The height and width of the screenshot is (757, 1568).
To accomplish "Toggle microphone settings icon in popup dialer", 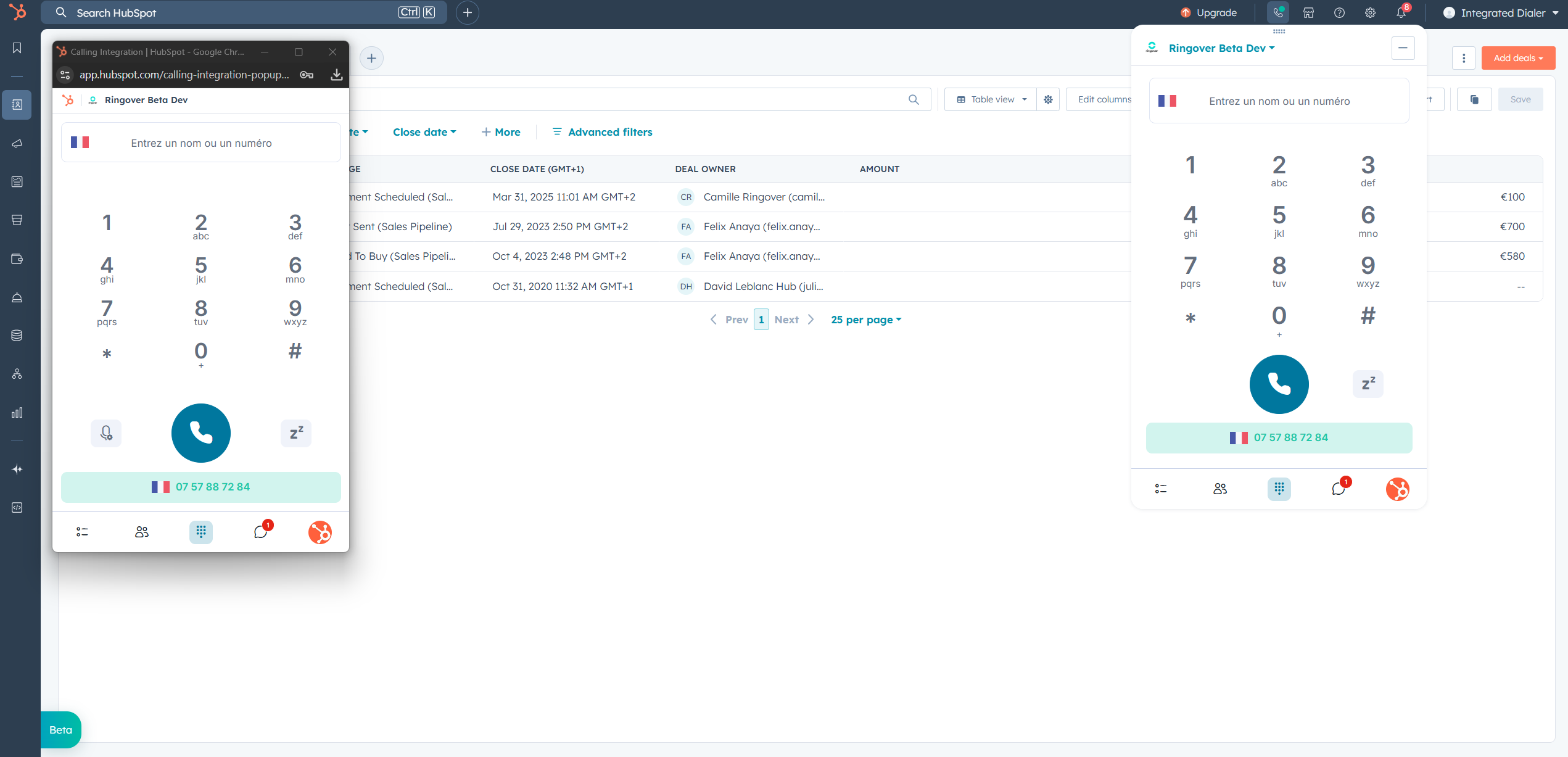I will 106,433.
